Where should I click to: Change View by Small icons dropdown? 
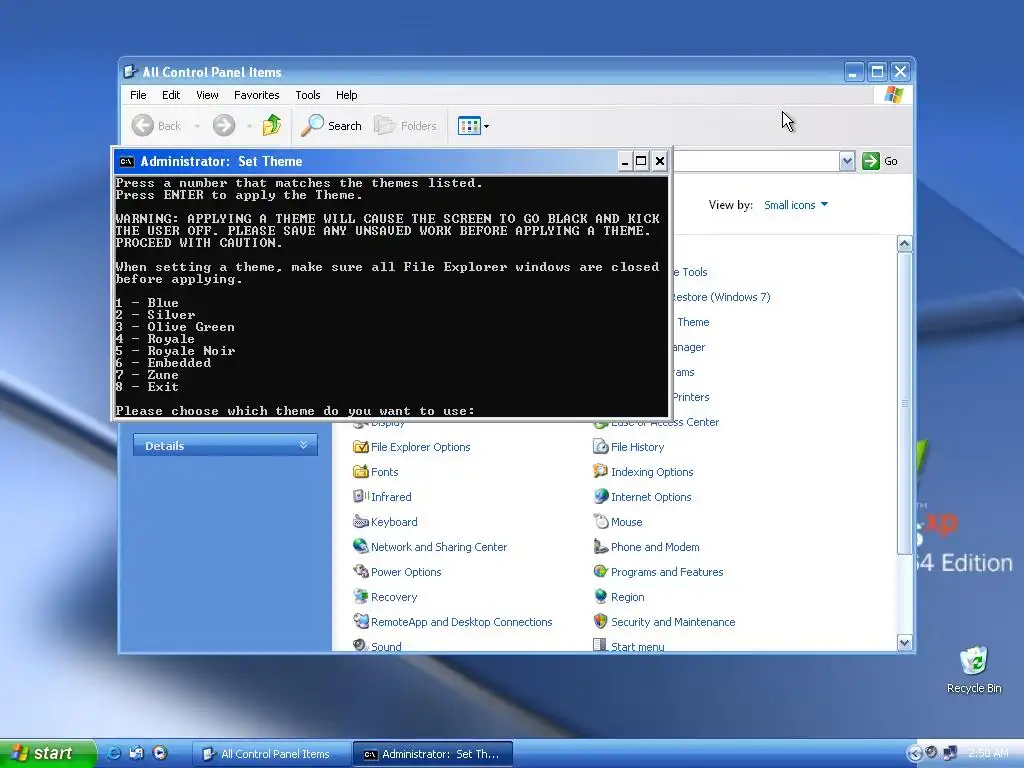(x=795, y=205)
